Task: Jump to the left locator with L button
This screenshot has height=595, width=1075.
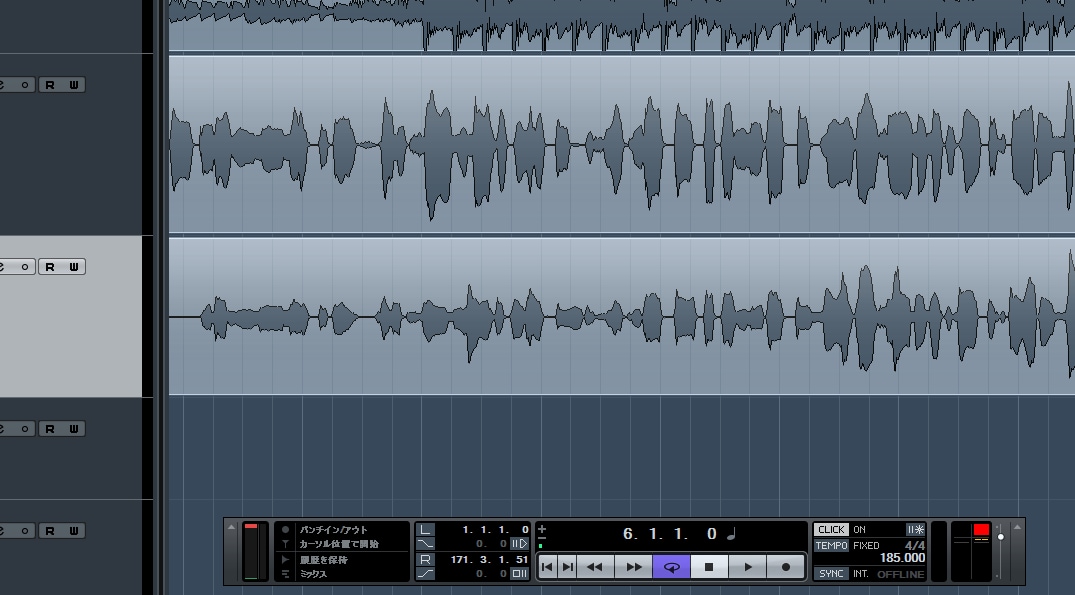Action: coord(426,529)
